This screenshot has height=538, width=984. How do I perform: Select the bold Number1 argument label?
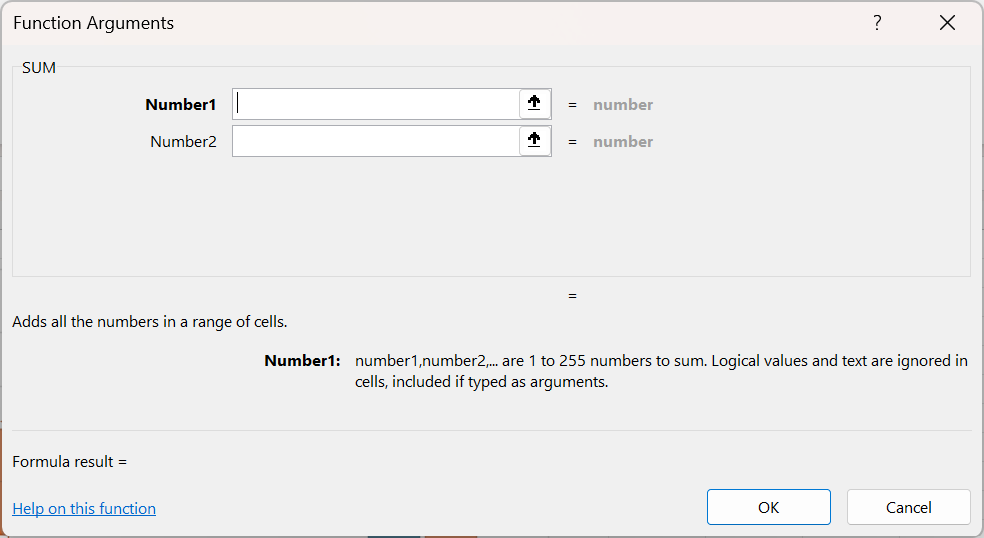coord(181,105)
